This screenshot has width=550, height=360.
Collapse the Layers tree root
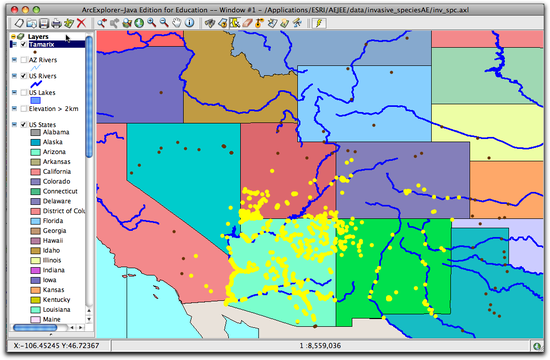point(13,36)
